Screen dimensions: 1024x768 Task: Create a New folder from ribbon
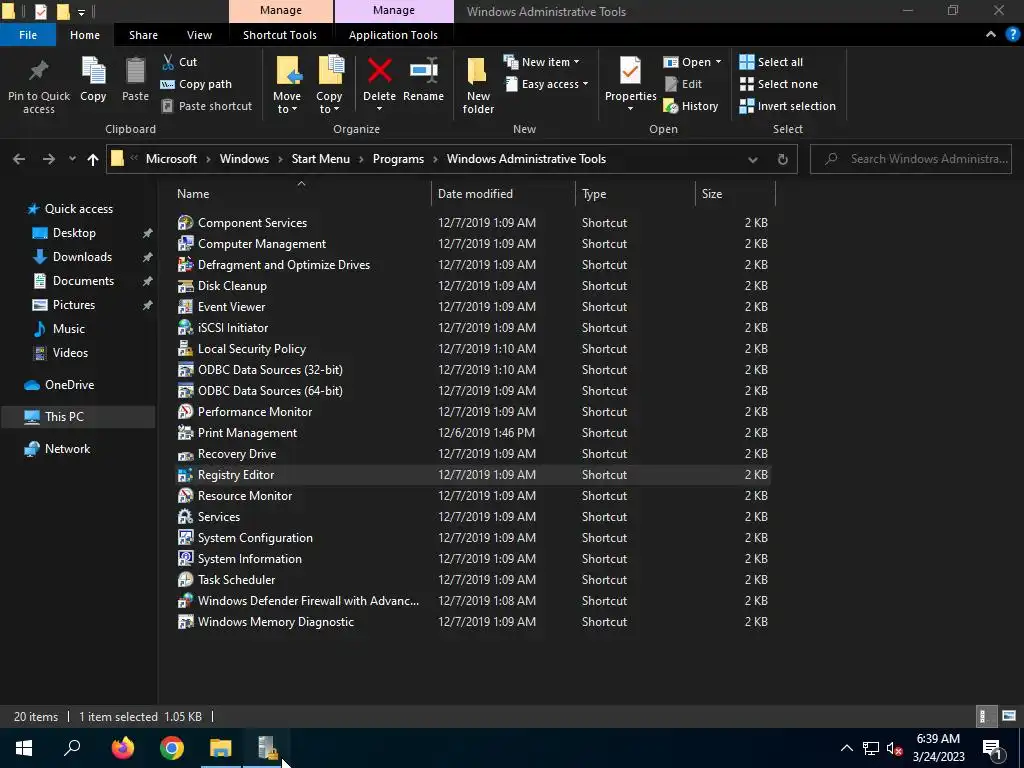click(x=478, y=84)
